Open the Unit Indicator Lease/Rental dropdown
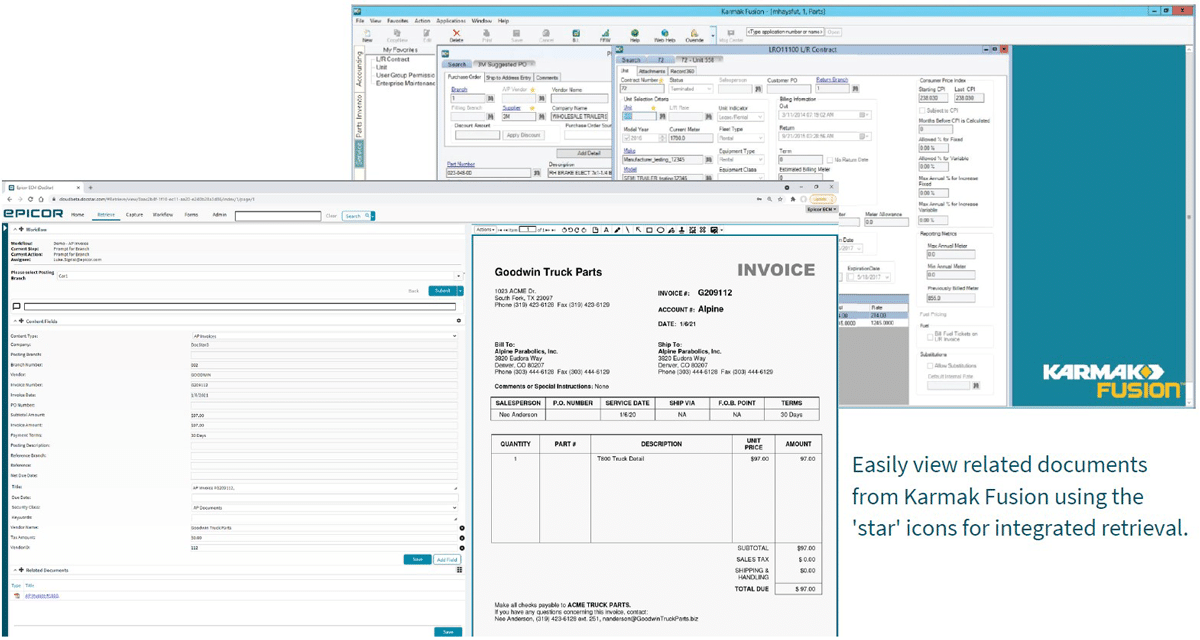This screenshot has height=640, width=1200. point(740,117)
